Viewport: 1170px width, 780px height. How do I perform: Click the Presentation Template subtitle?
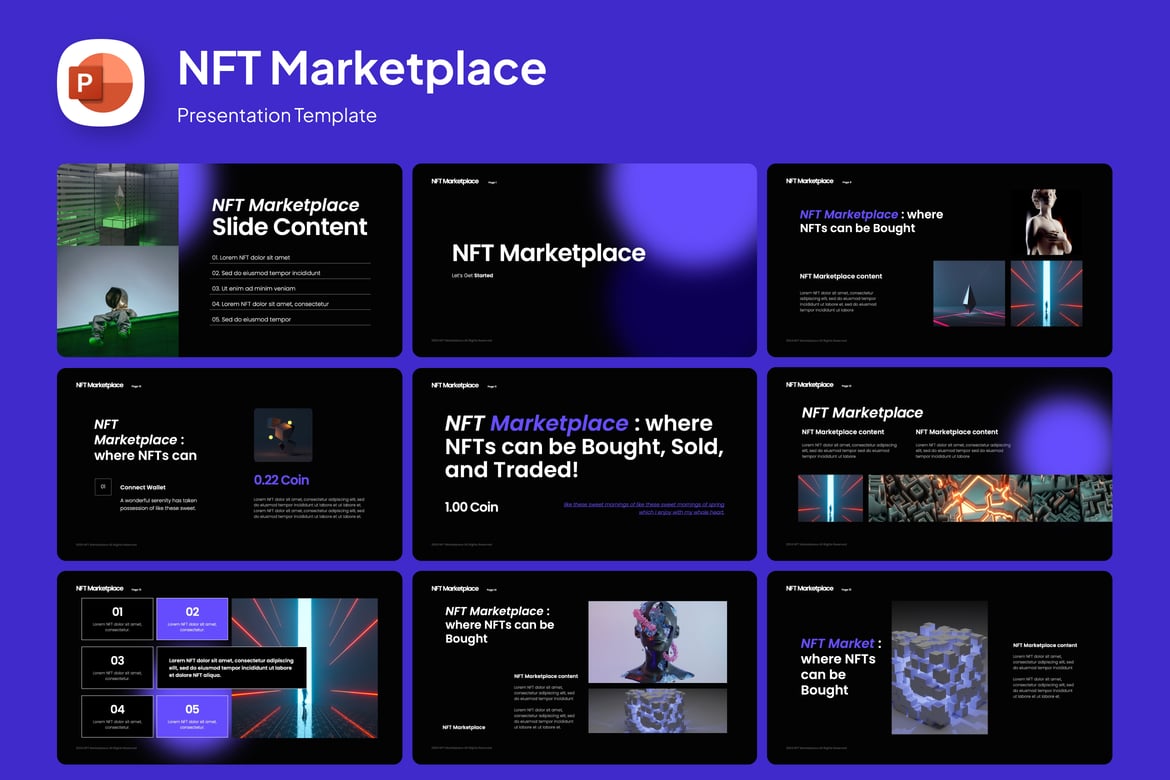pos(277,116)
